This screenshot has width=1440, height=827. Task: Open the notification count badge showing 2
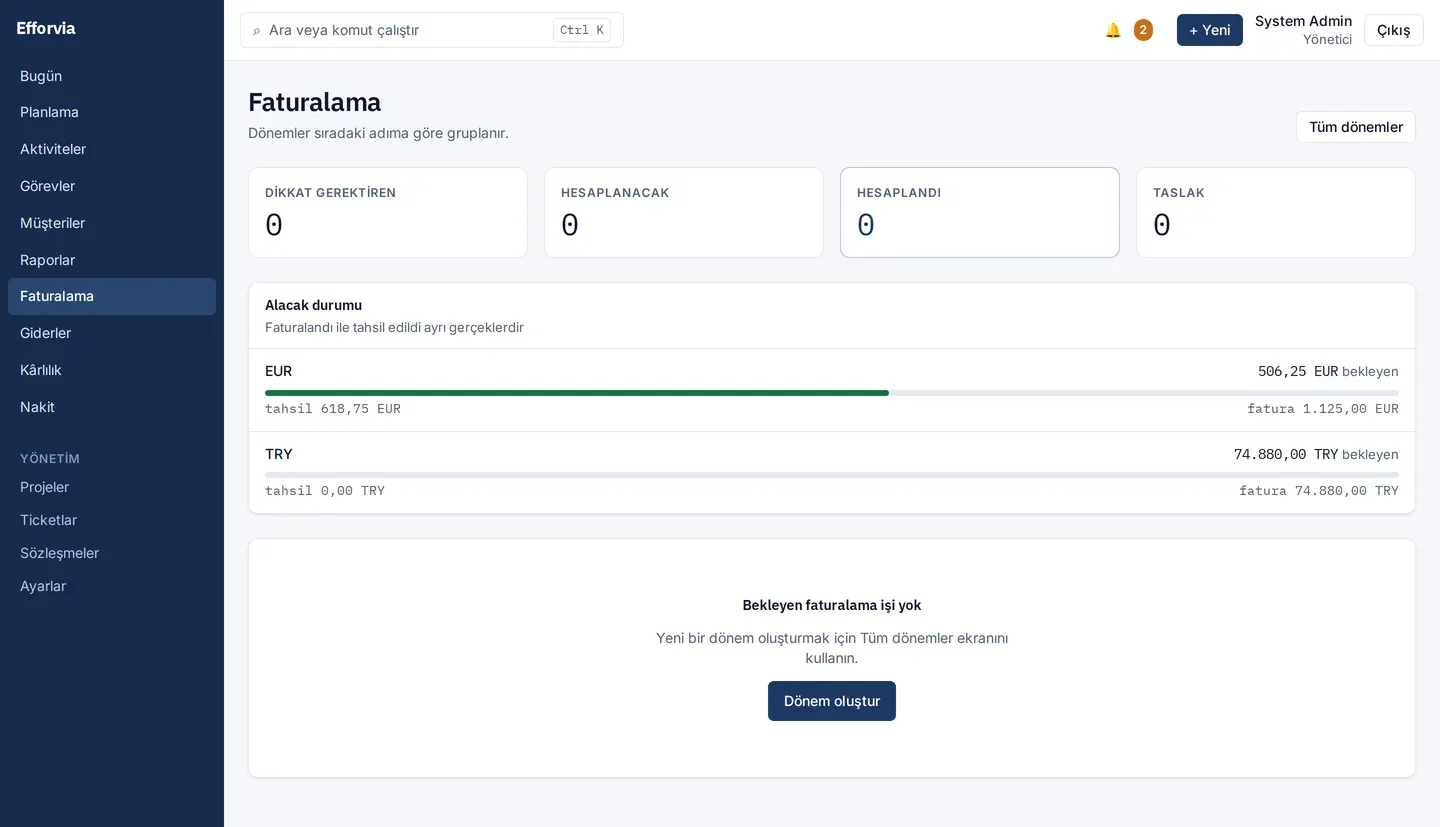pyautogui.click(x=1143, y=30)
